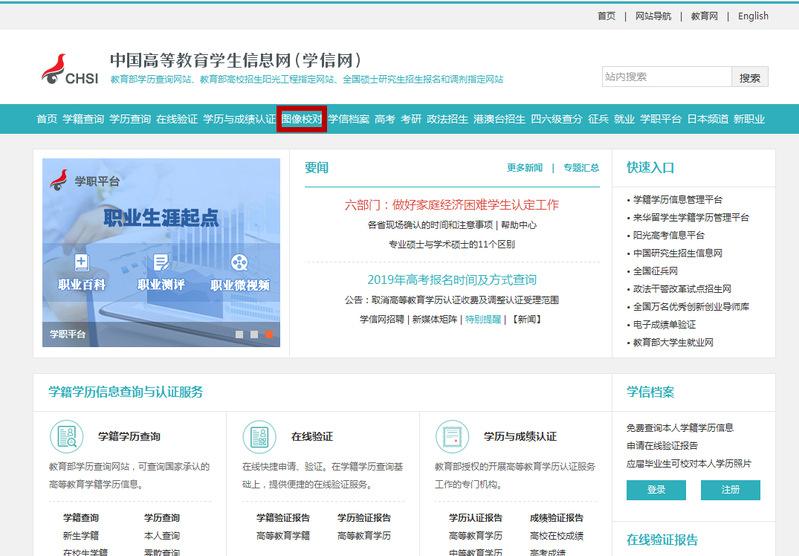Select the first carousel indicator dot
The image size is (799, 556).
tap(239, 334)
